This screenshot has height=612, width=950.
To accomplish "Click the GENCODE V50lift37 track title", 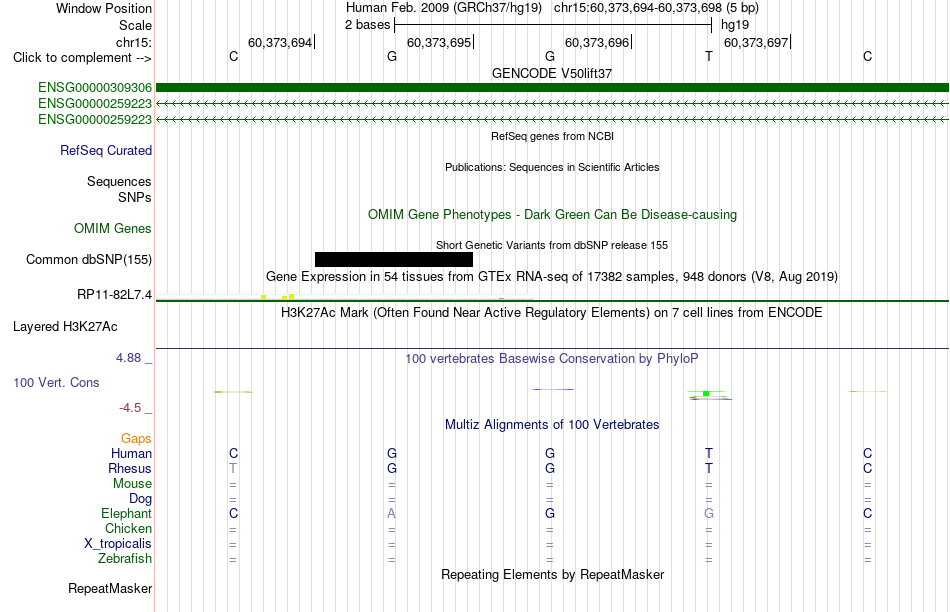I will click(552, 73).
